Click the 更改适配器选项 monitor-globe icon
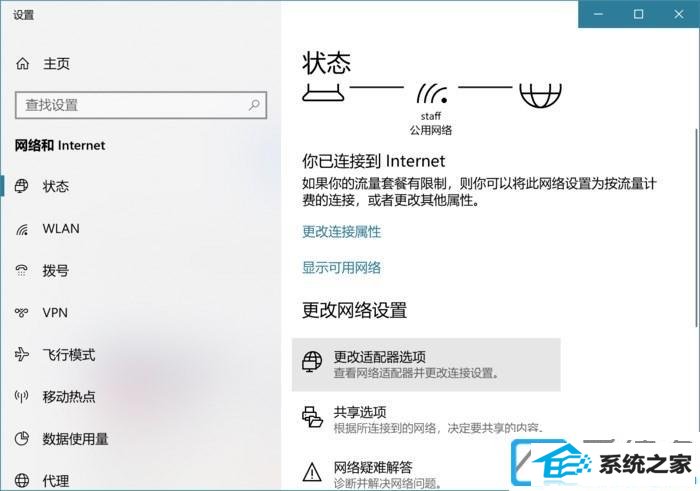Viewport: 700px width, 491px height. pyautogui.click(x=312, y=362)
